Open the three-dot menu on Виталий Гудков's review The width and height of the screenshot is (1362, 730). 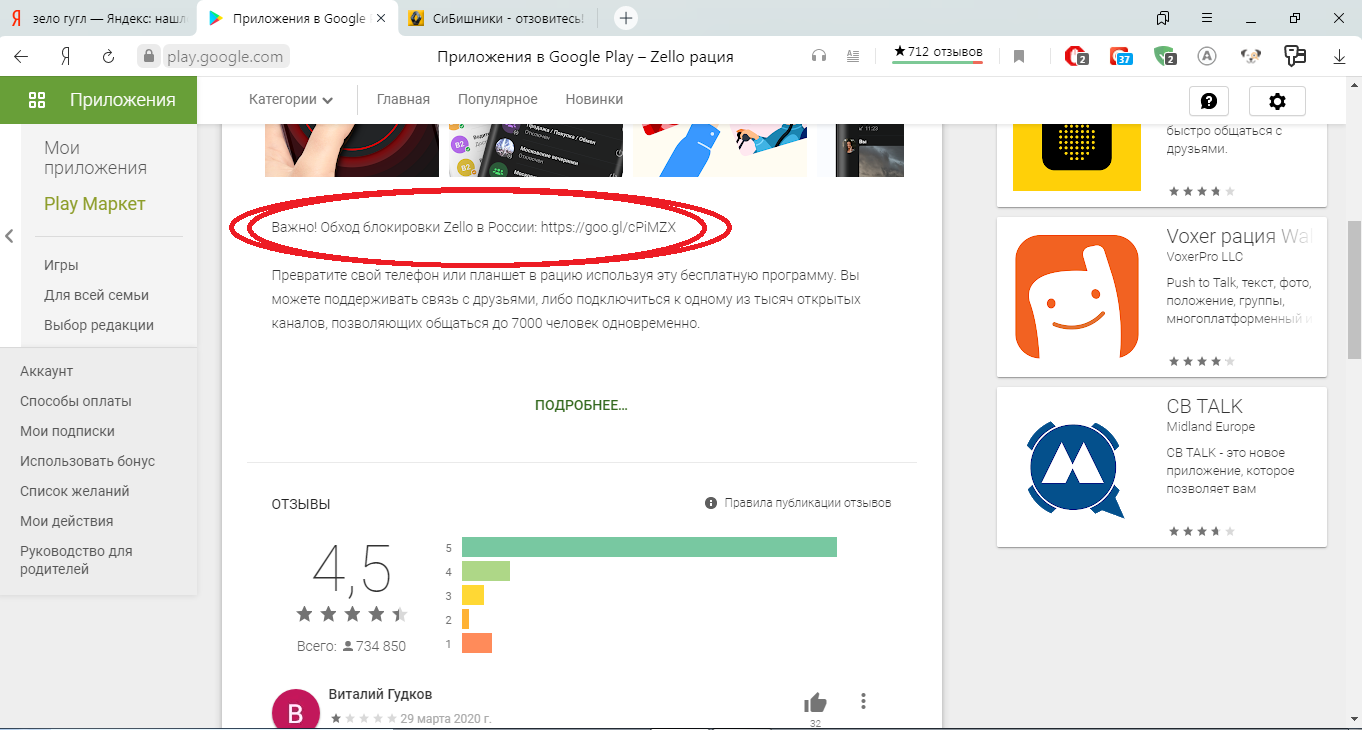pos(864,702)
